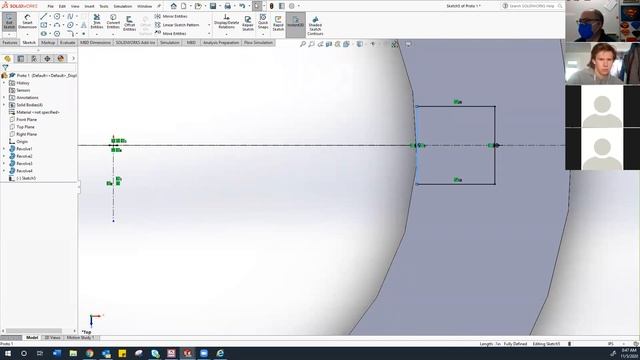Switch to the MBD Dimensions tab
Screen dimensions: 640x360
(95, 42)
